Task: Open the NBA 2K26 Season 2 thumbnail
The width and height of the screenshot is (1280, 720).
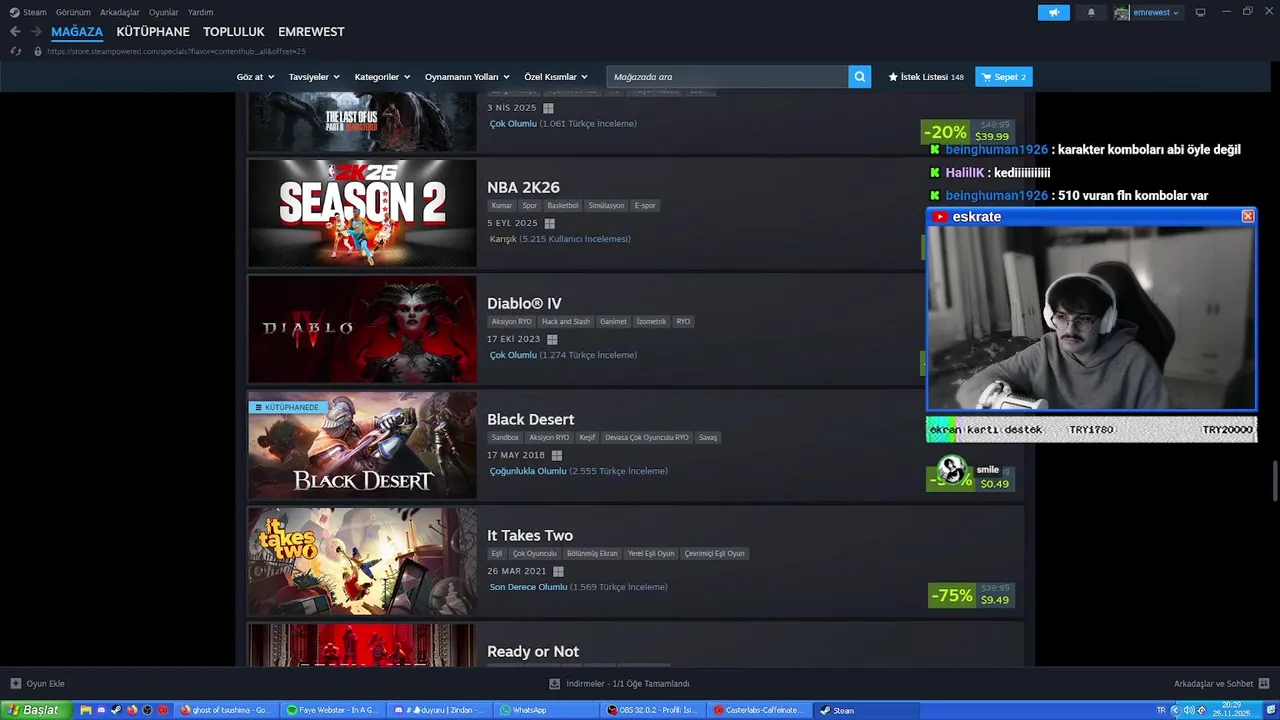Action: [x=362, y=213]
